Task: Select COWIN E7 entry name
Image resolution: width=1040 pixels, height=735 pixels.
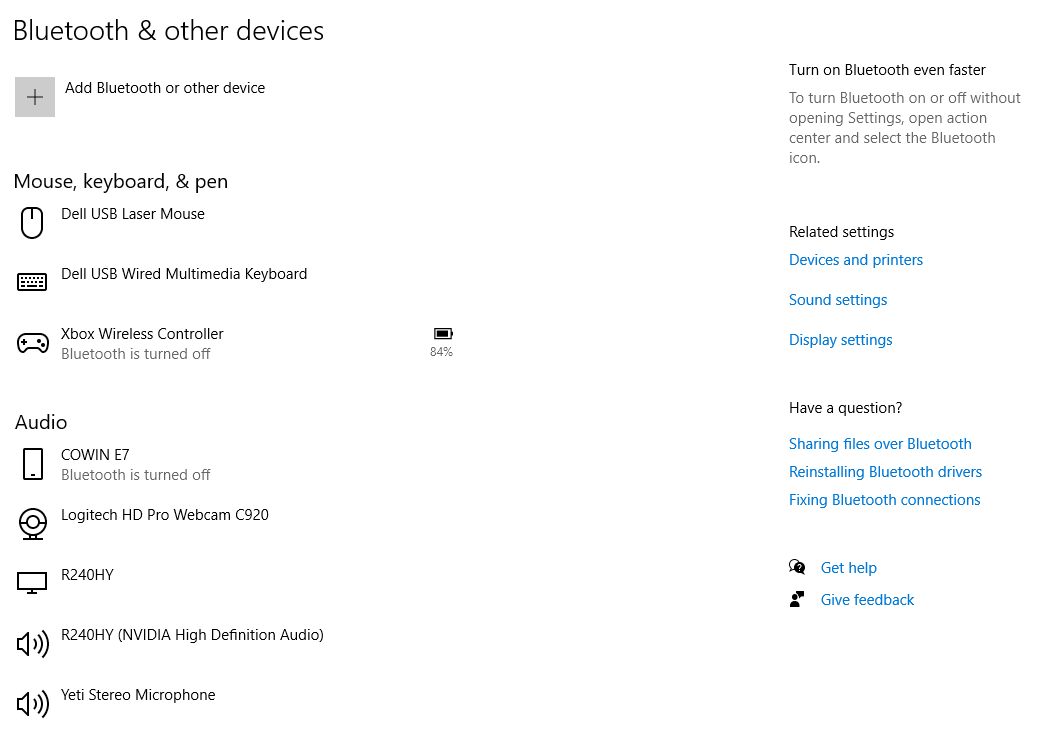Action: click(x=95, y=454)
